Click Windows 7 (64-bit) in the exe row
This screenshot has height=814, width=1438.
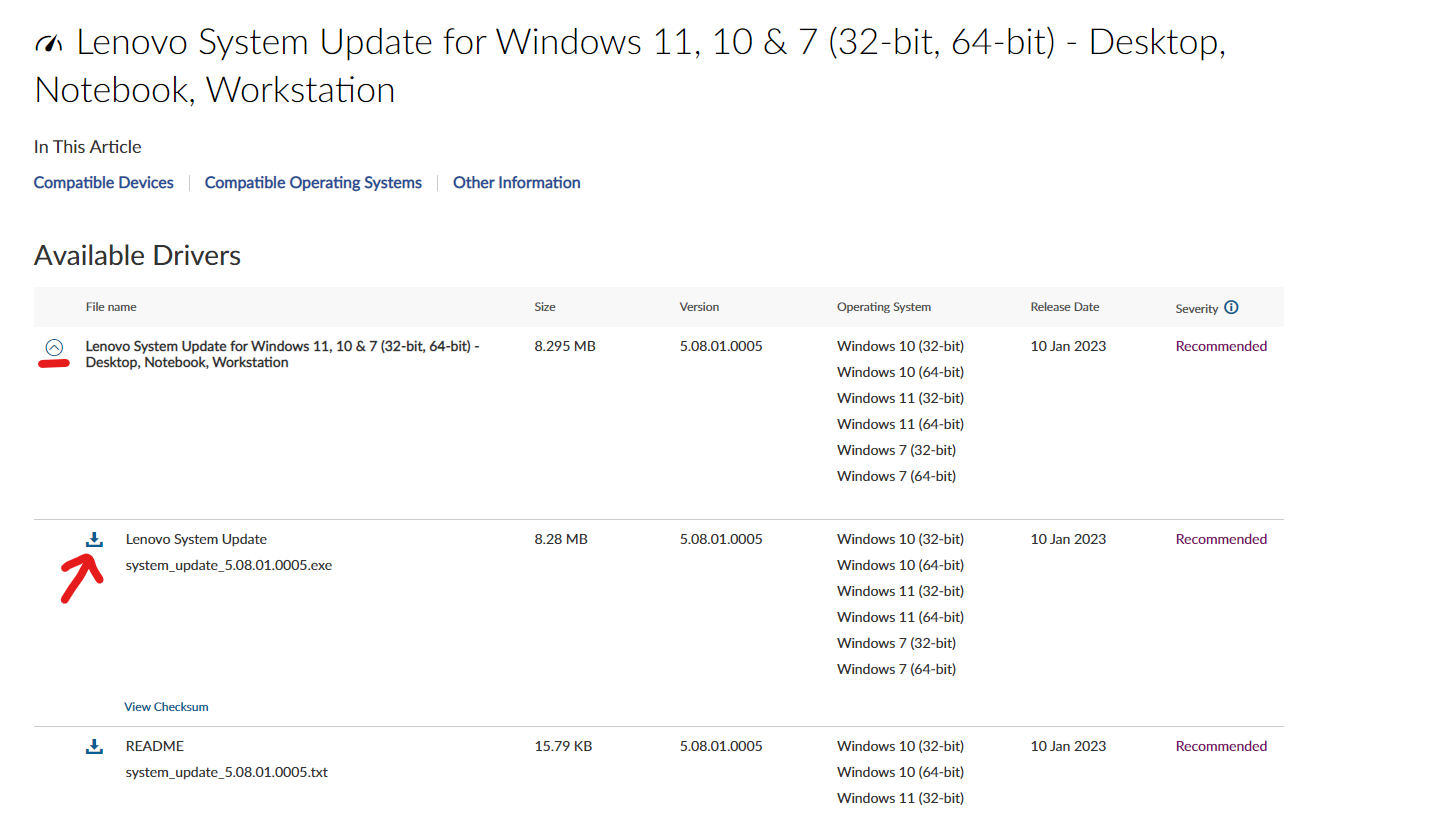coord(896,669)
